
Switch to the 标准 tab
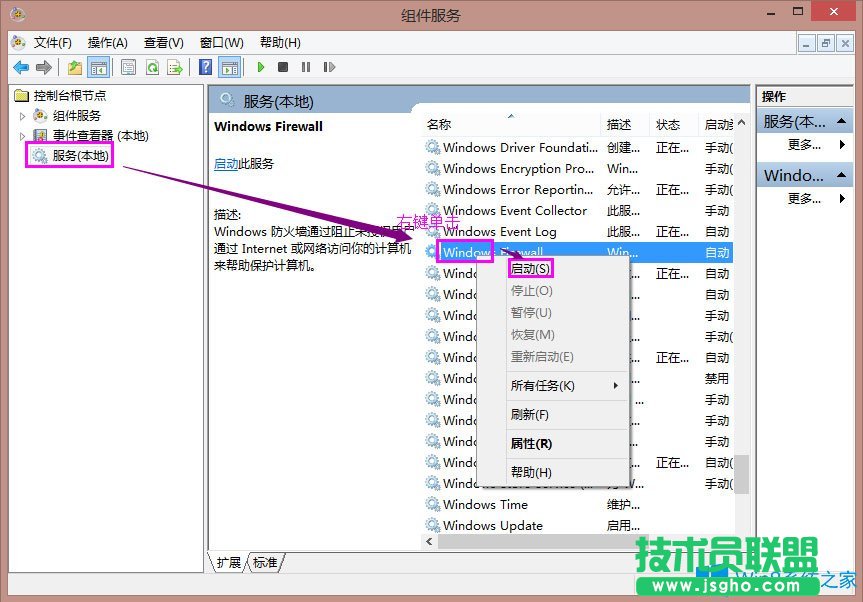(x=263, y=562)
